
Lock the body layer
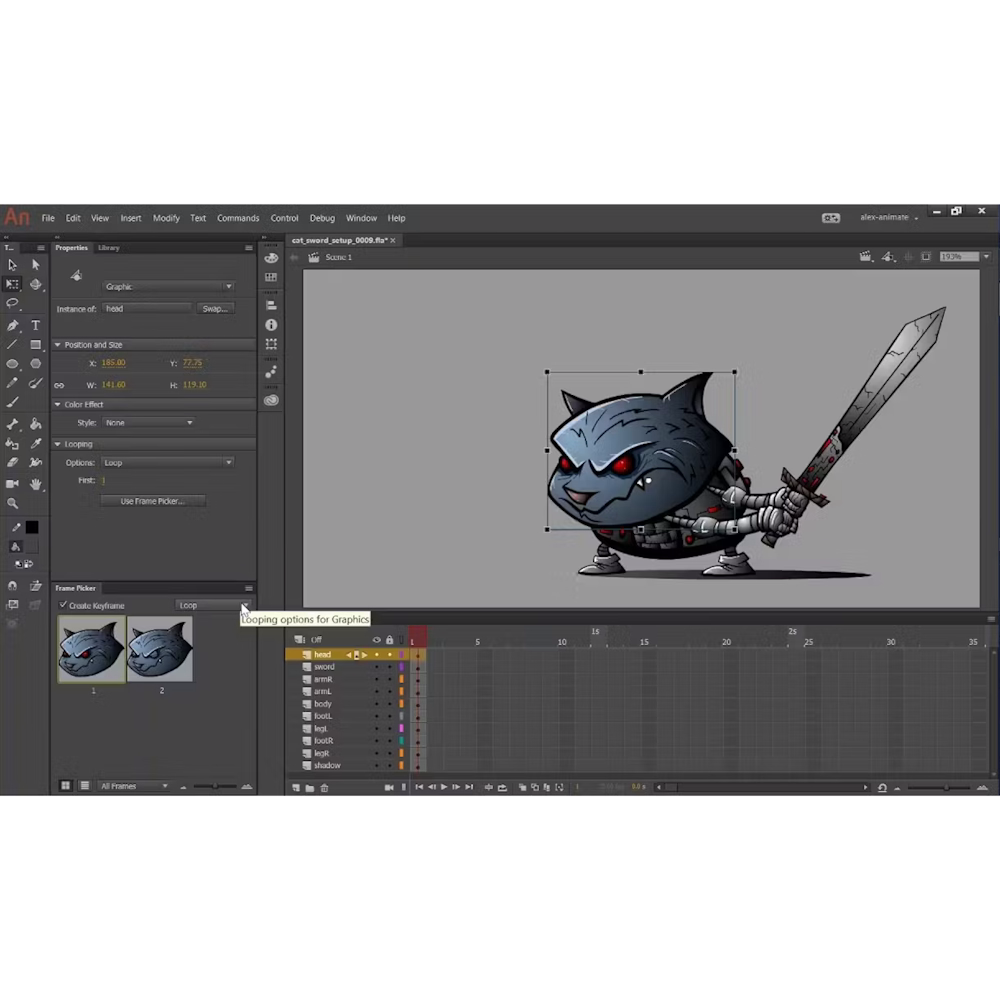tap(389, 703)
